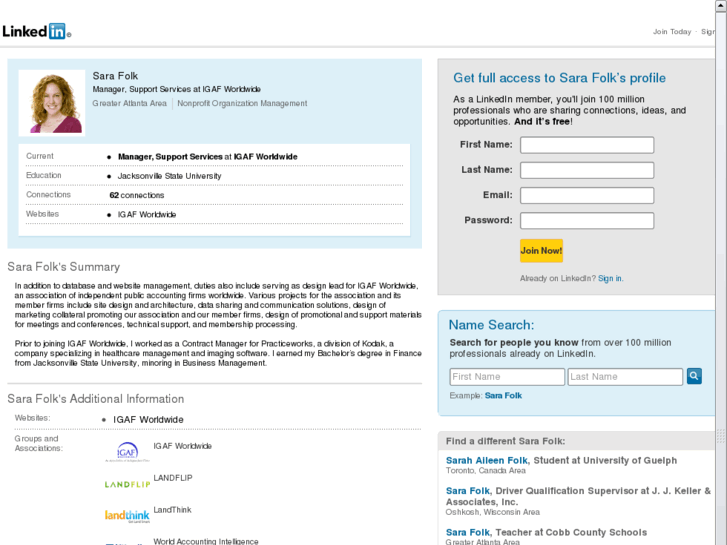This screenshot has width=727, height=545.
Task: Click Get full access to profile heading
Action: (x=559, y=78)
